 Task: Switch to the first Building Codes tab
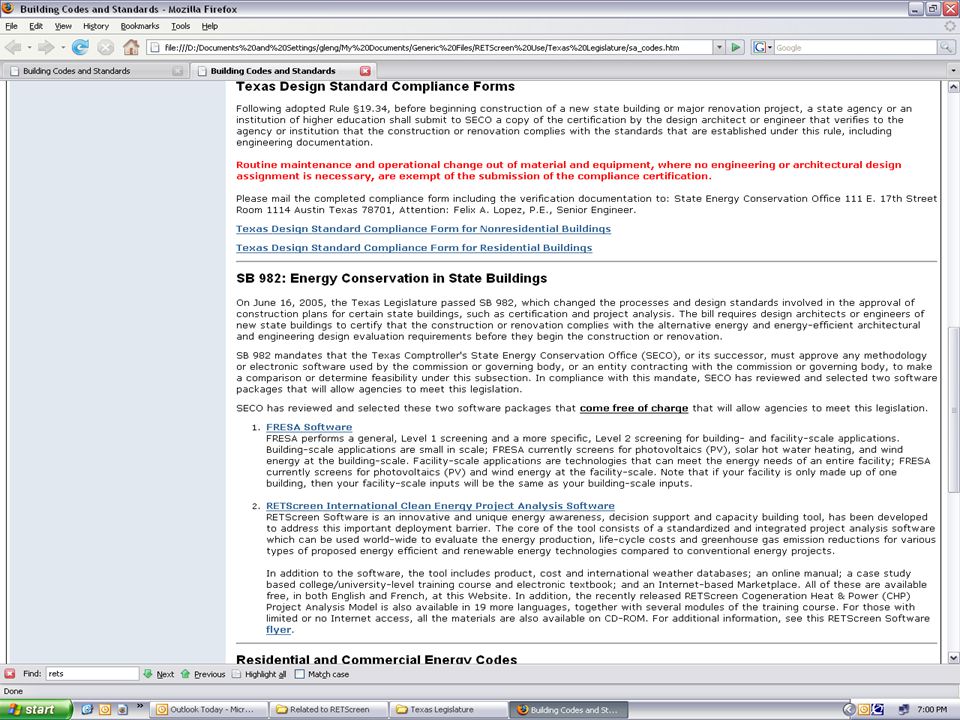94,71
